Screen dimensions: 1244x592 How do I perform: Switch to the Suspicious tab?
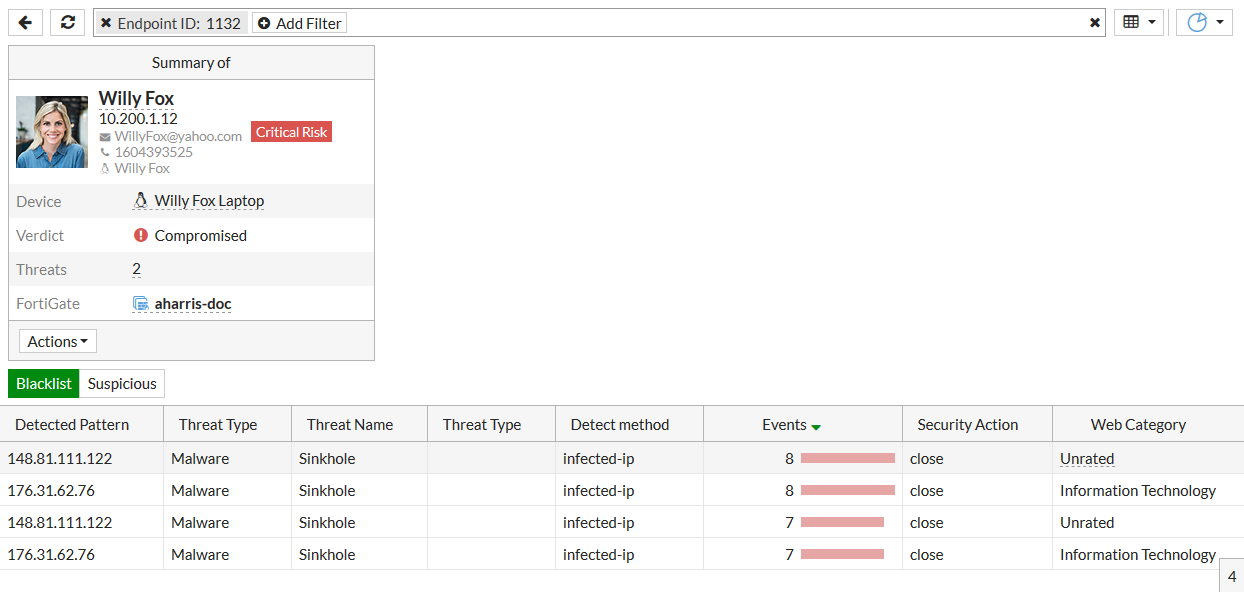pyautogui.click(x=122, y=384)
